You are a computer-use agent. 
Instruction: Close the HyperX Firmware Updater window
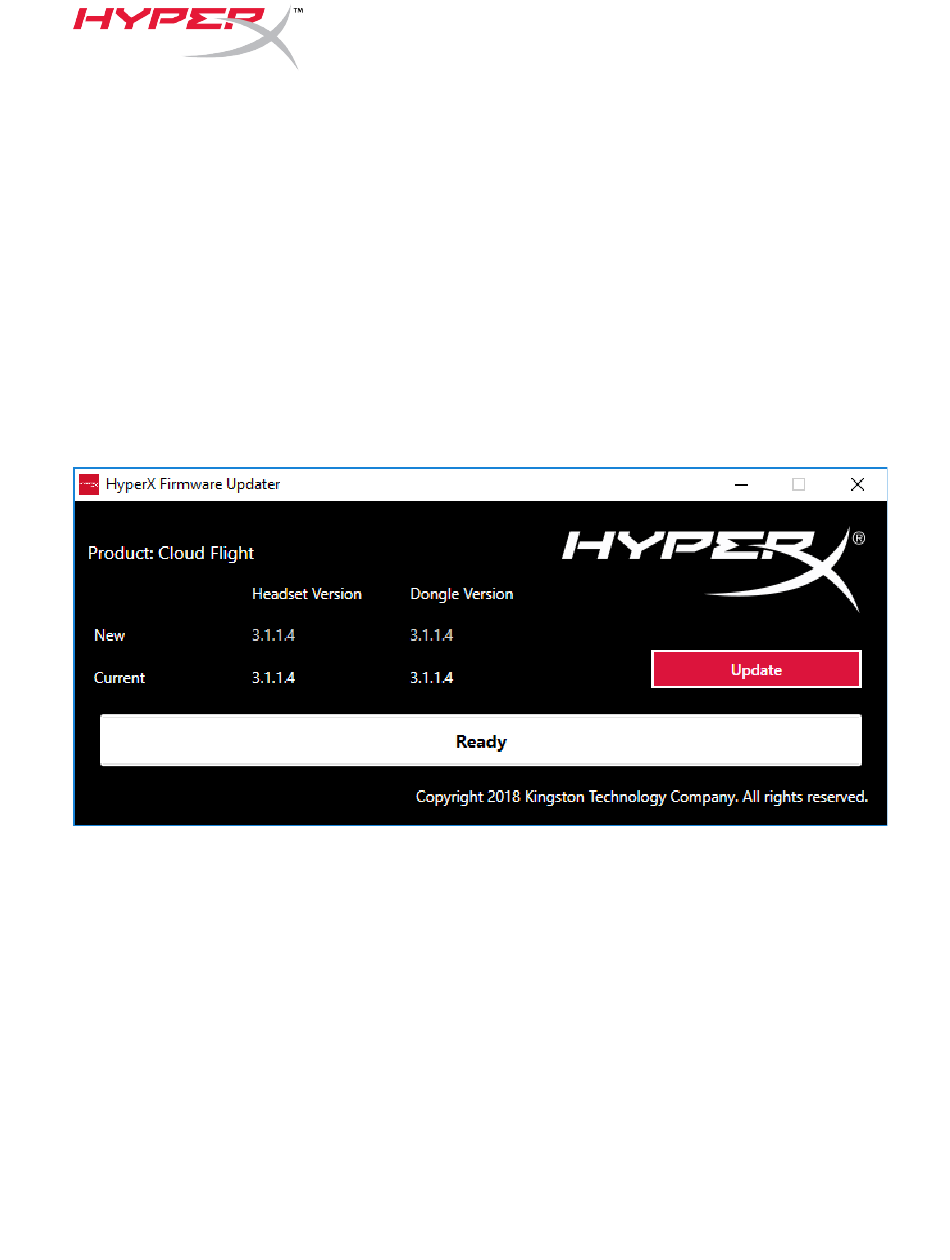click(x=857, y=484)
